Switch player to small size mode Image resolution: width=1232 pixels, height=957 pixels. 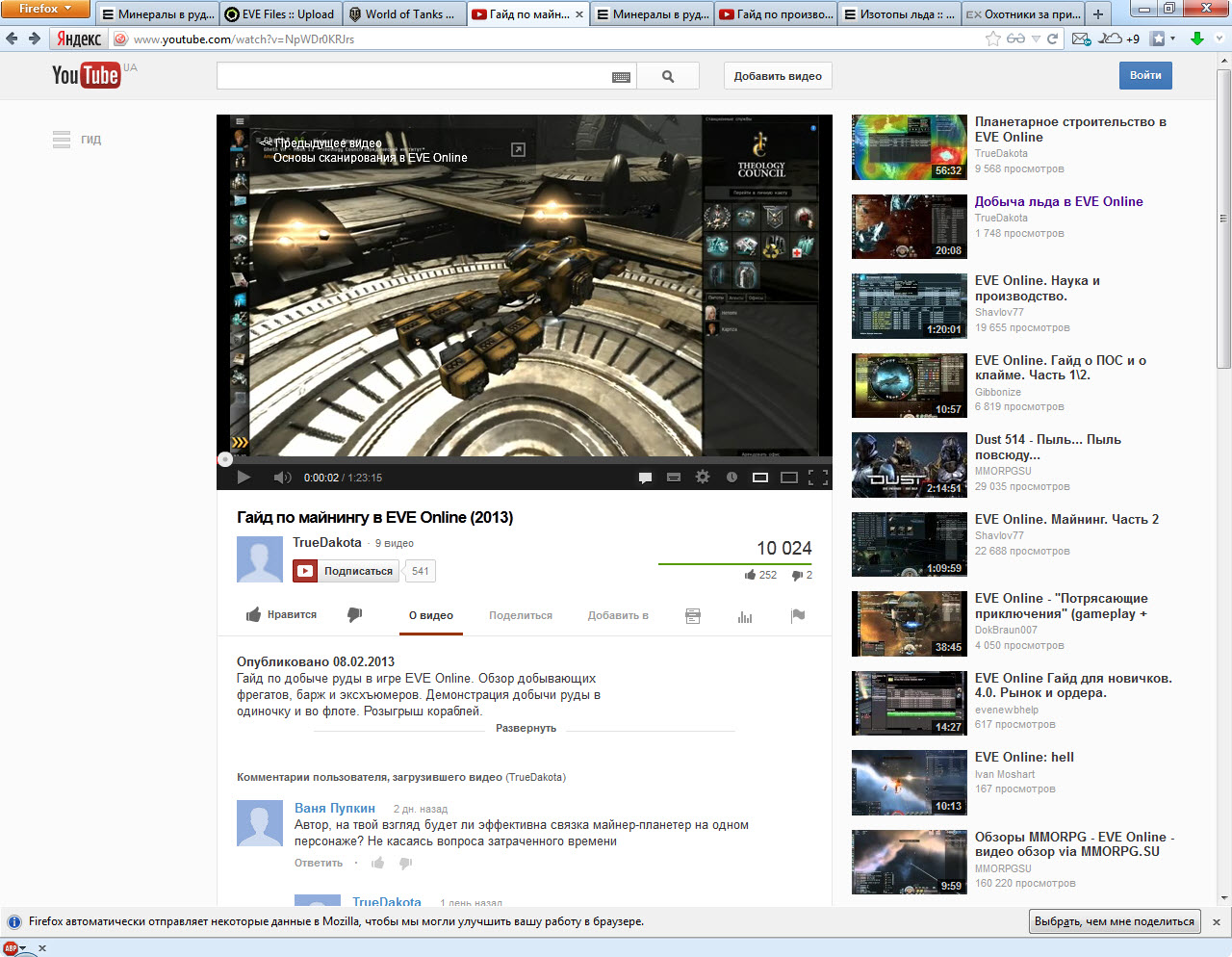point(760,478)
